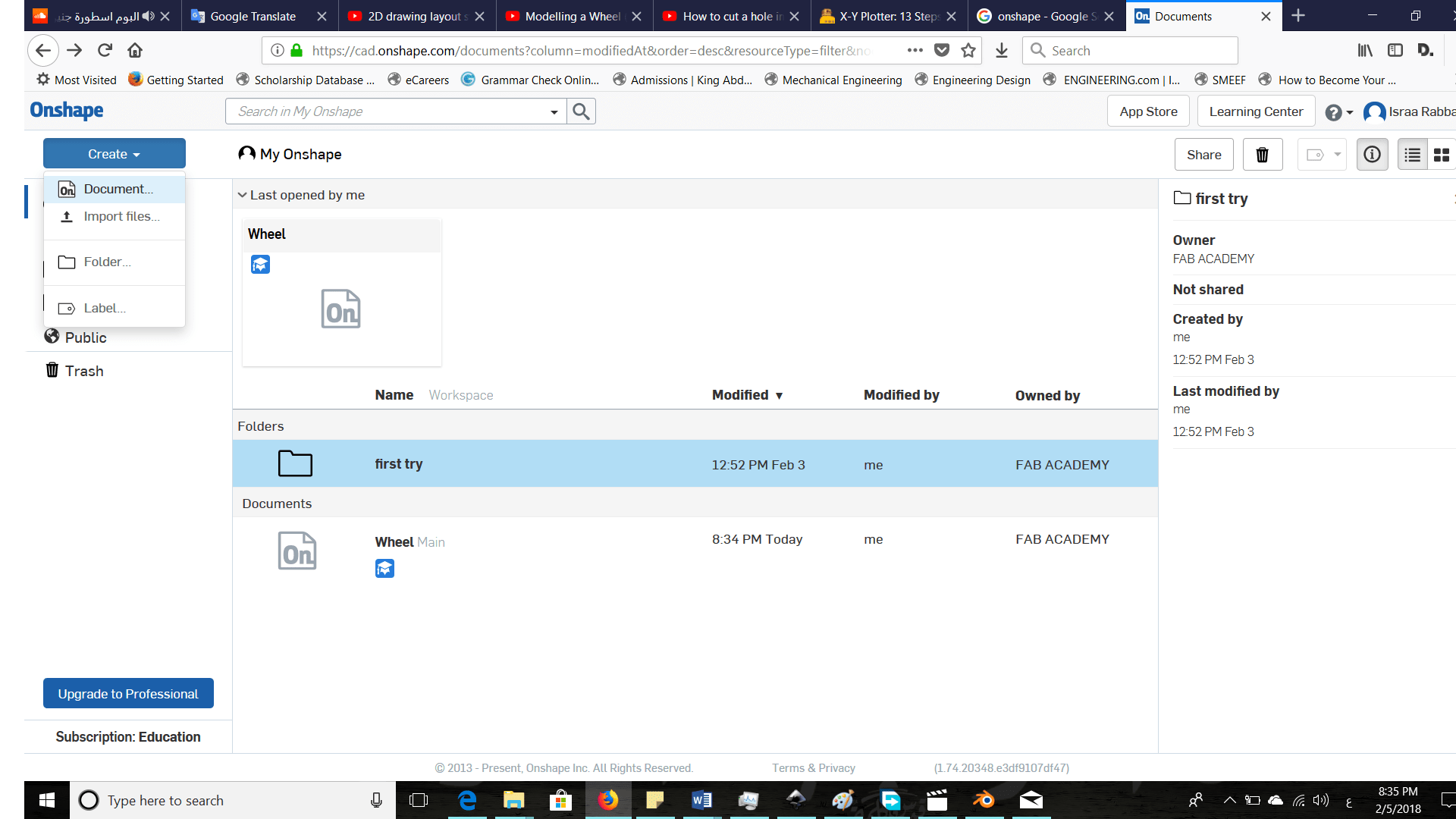This screenshot has height=819, width=1456.
Task: Open the Trash filter
Action: point(74,371)
